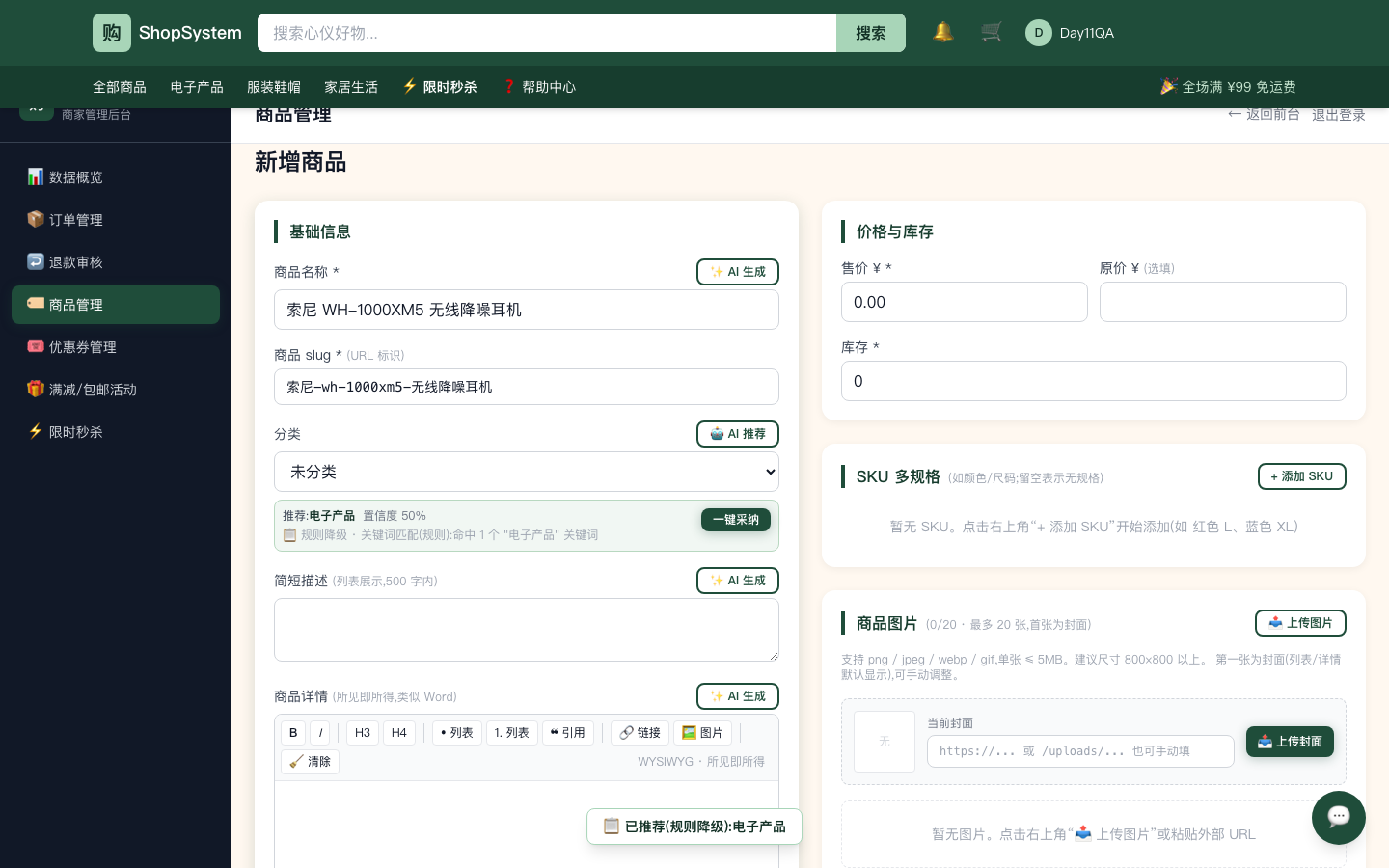
Task: Go to 全部商品 in navigation
Action: pyautogui.click(x=120, y=87)
